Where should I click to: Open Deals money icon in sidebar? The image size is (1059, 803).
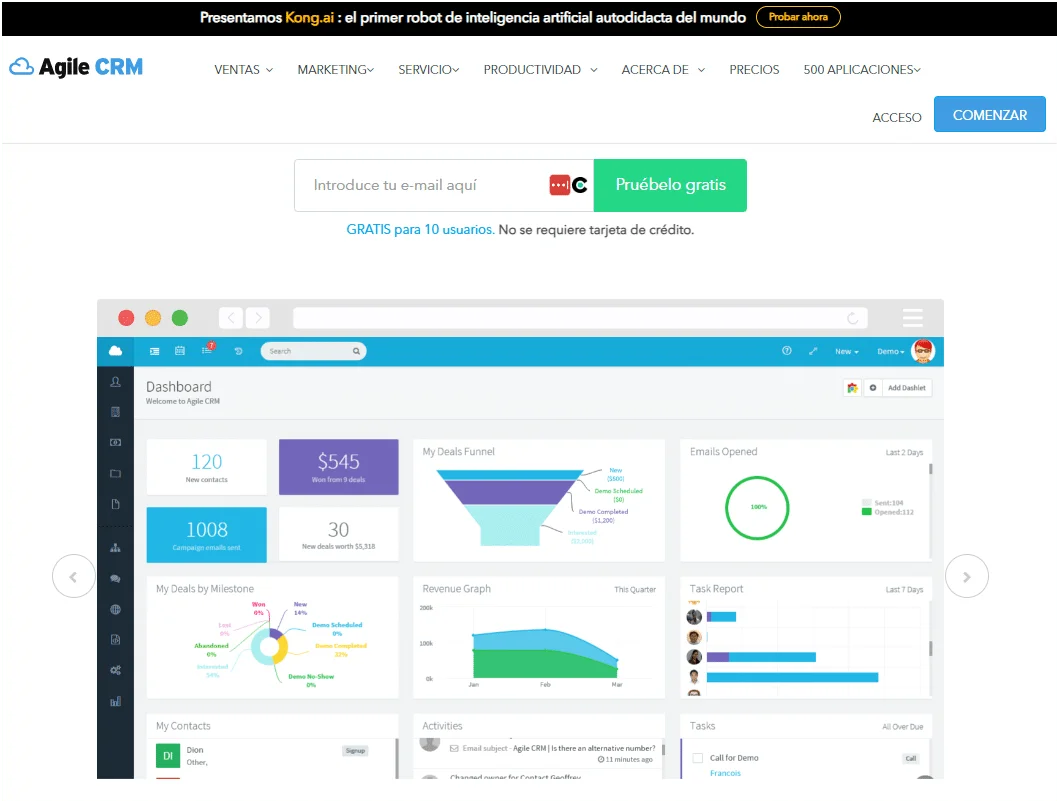click(x=115, y=442)
